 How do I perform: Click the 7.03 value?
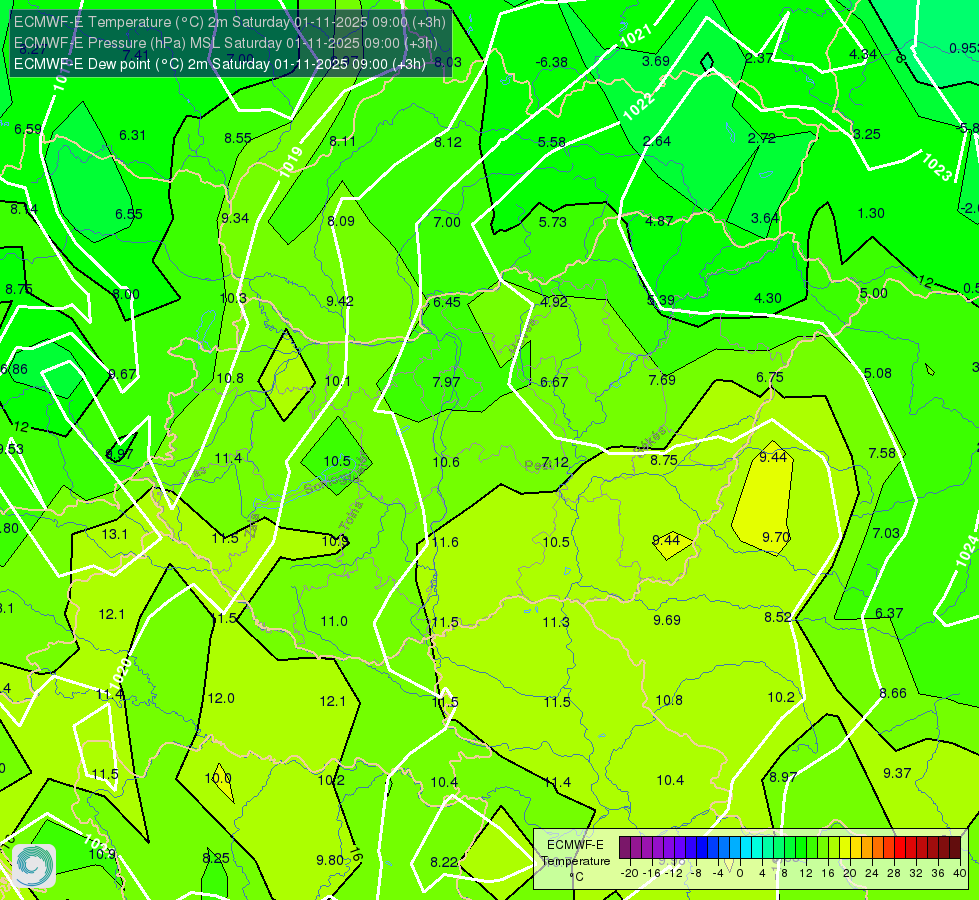coord(886,533)
